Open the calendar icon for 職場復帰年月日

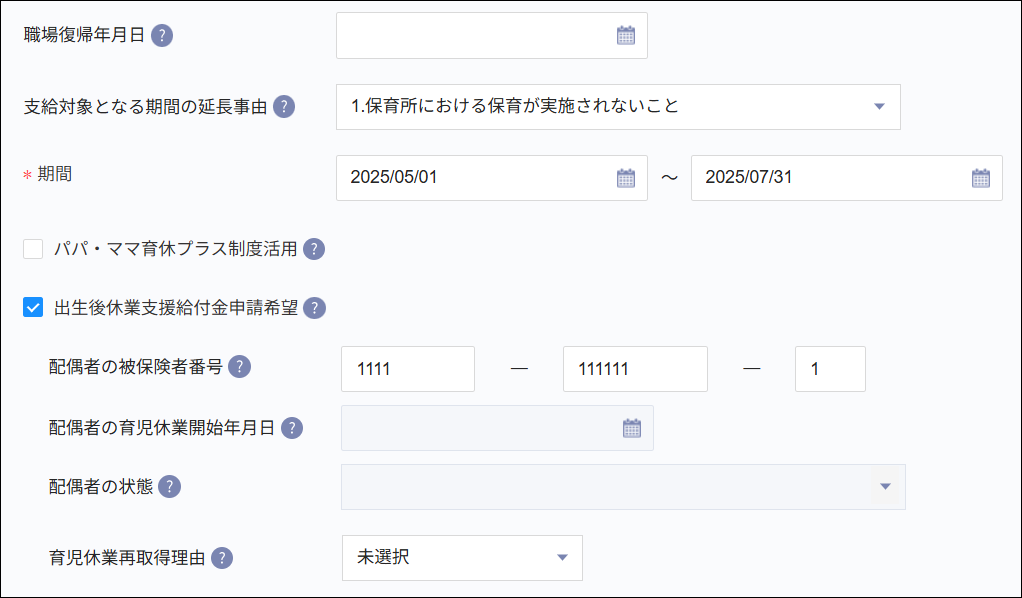coord(625,35)
